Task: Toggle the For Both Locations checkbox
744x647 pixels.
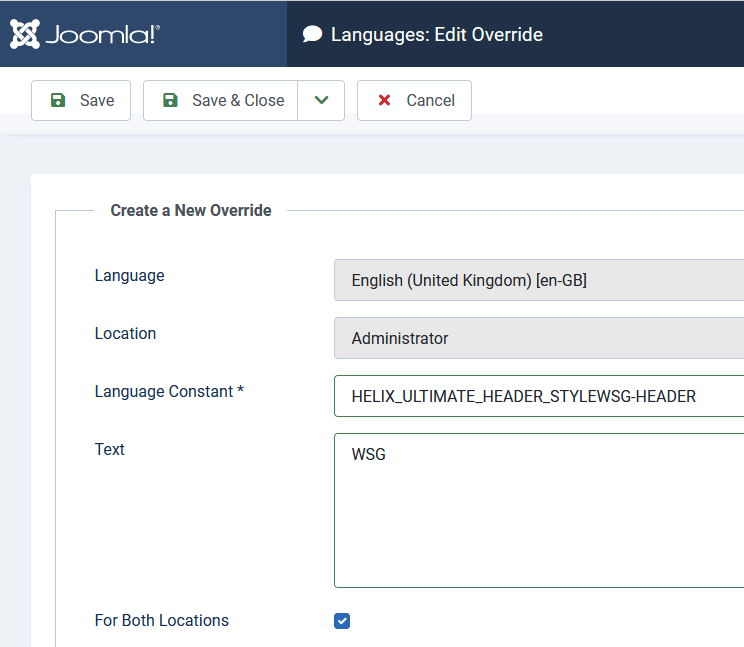Action: [x=342, y=621]
